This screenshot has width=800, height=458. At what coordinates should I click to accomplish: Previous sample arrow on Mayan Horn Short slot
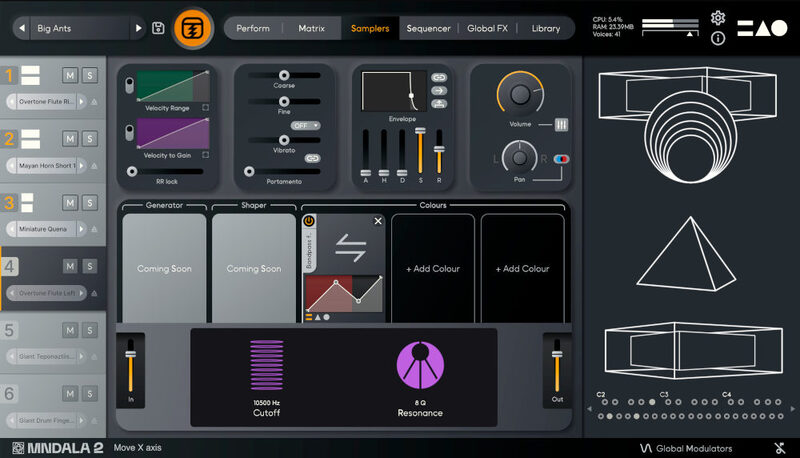pyautogui.click(x=11, y=166)
